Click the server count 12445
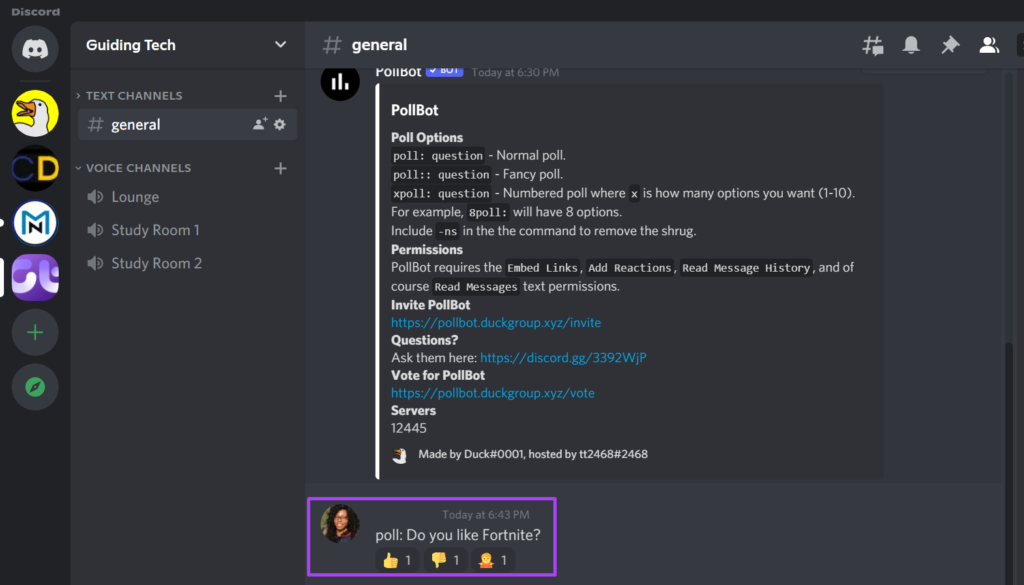The width and height of the screenshot is (1024, 585). (x=409, y=428)
